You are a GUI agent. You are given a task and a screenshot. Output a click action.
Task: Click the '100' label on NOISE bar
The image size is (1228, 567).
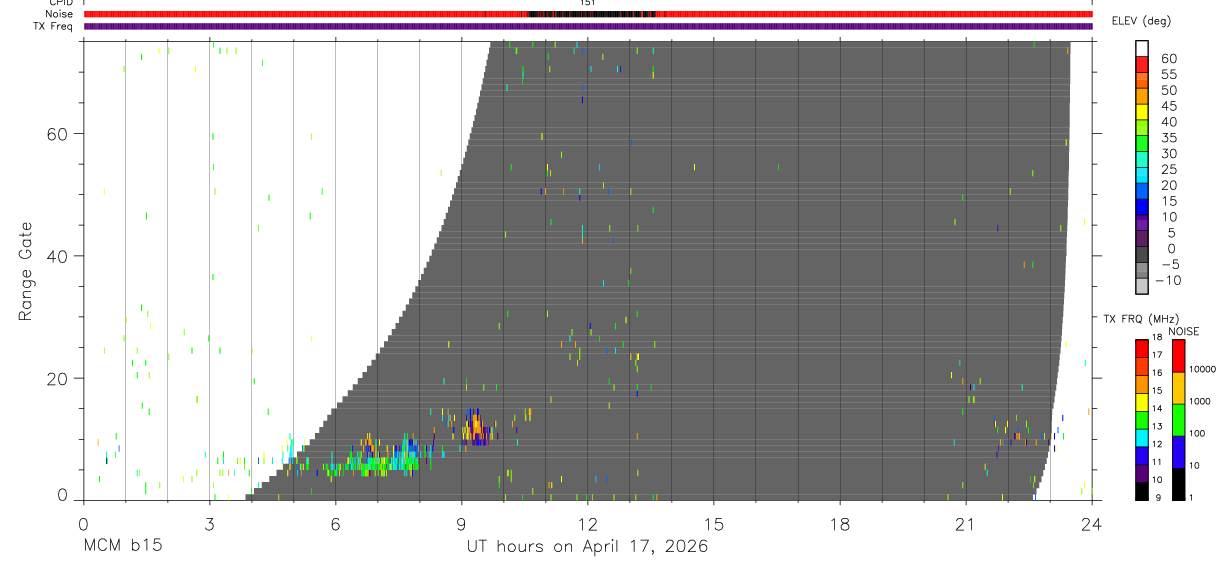(1198, 434)
